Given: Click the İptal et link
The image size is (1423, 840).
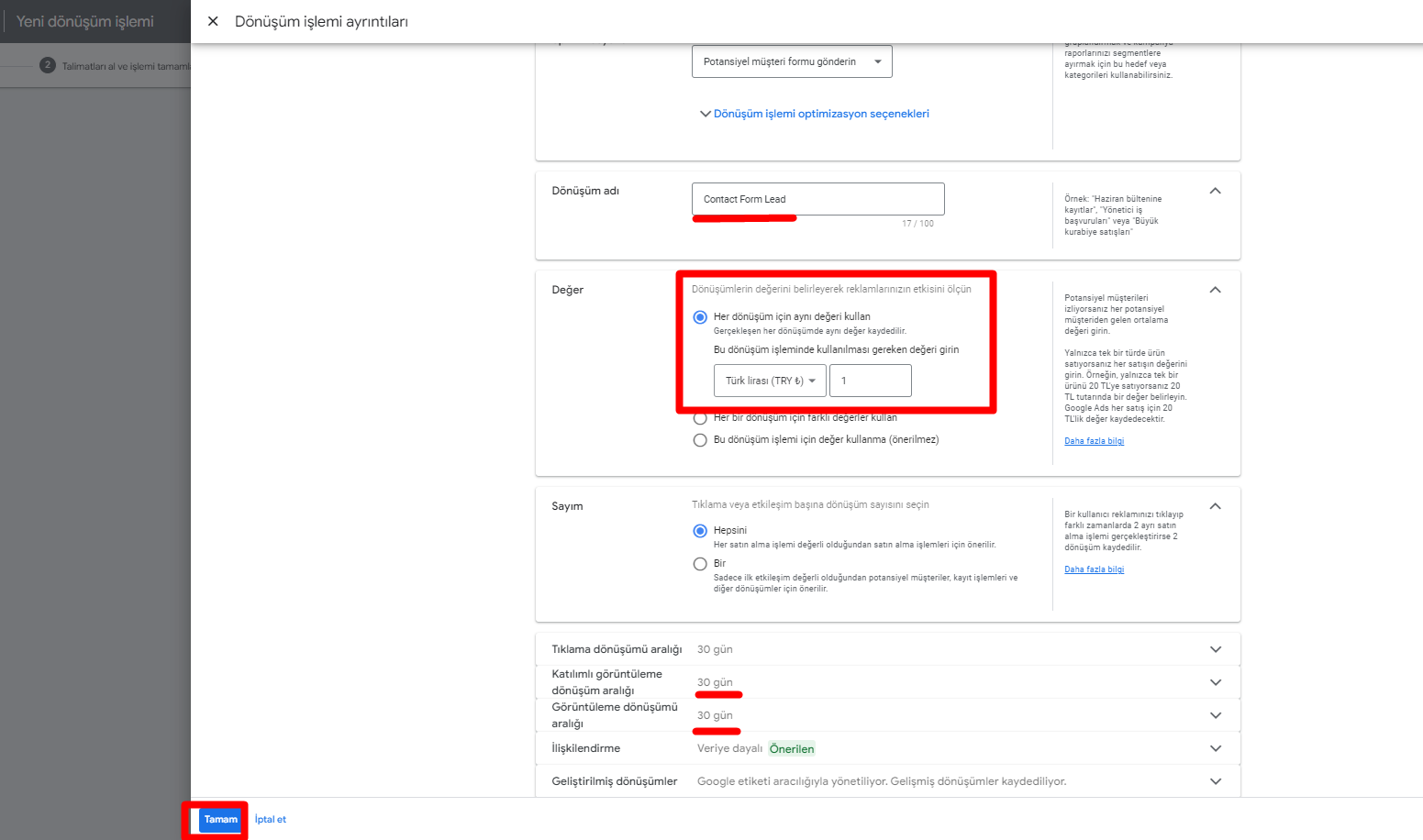Looking at the screenshot, I should (271, 820).
